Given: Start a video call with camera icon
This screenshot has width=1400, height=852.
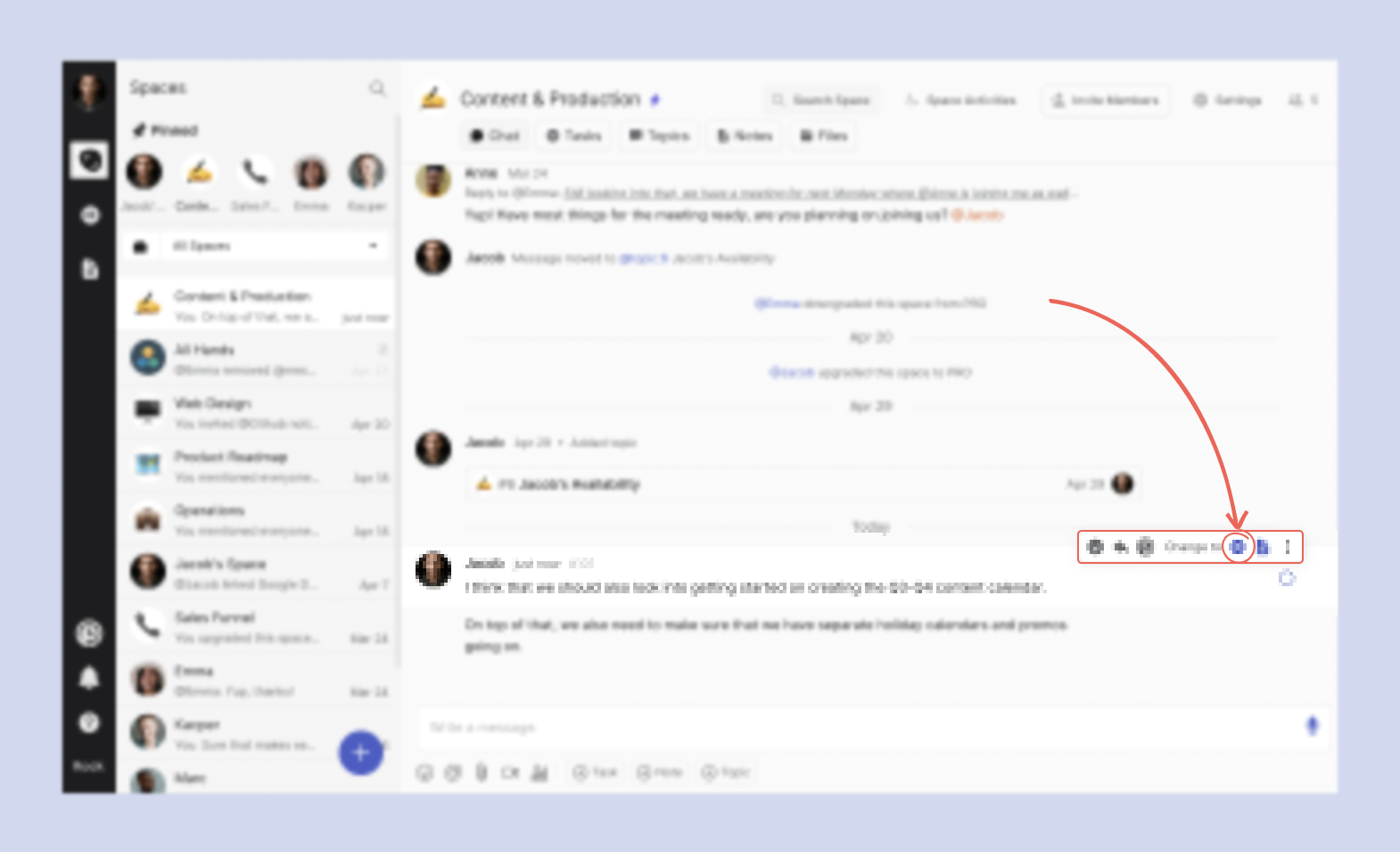Looking at the screenshot, I should coord(510,773).
